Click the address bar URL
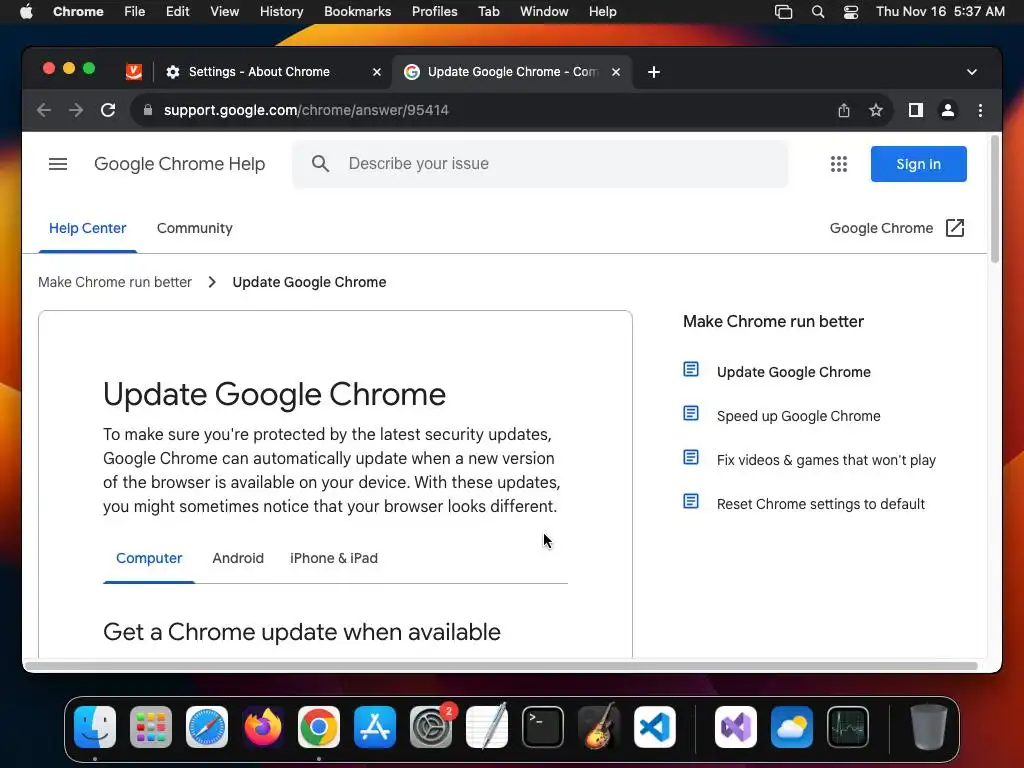The height and width of the screenshot is (768, 1024). [x=306, y=110]
